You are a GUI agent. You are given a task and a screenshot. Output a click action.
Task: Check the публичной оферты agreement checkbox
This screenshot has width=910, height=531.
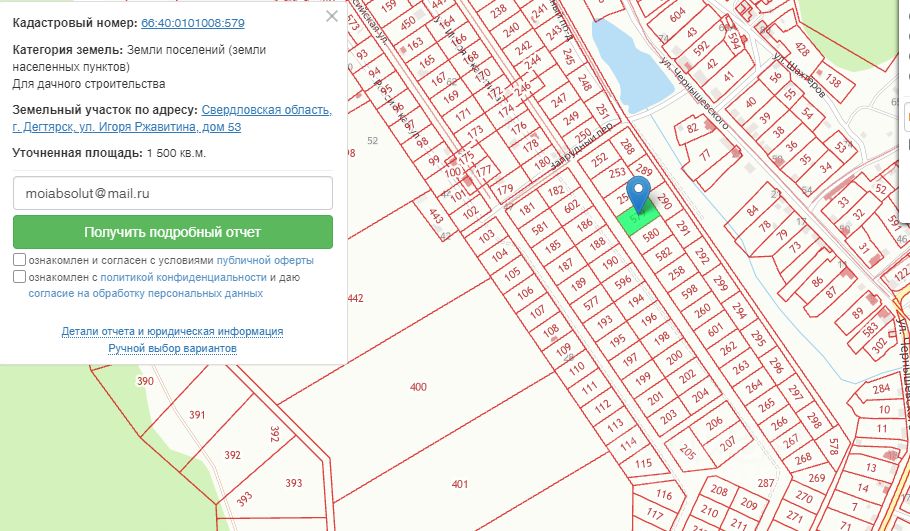[19, 259]
